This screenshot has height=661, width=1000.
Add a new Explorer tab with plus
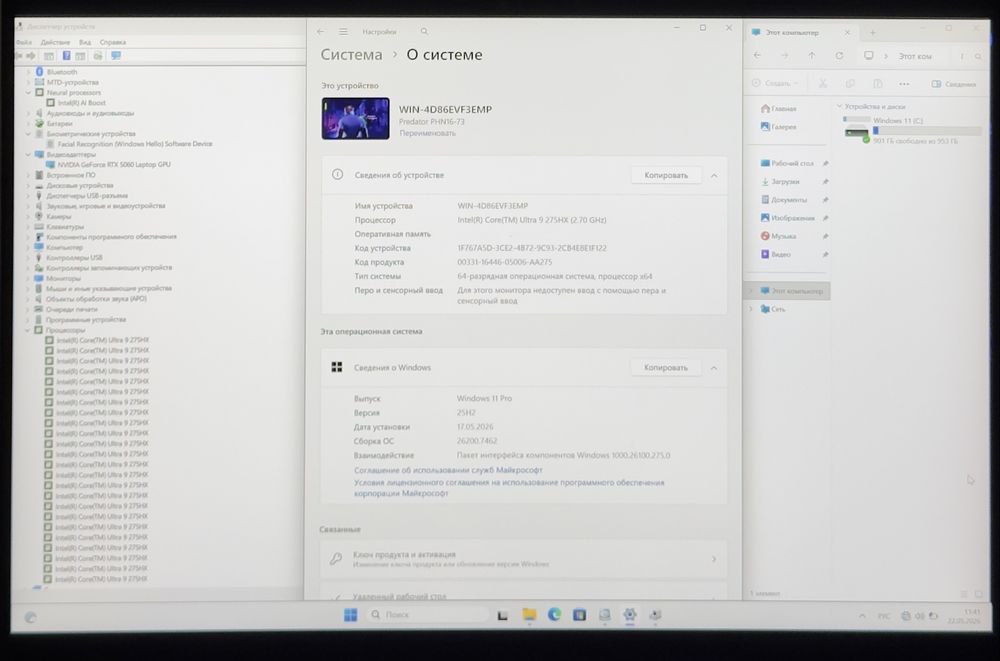pos(872,32)
